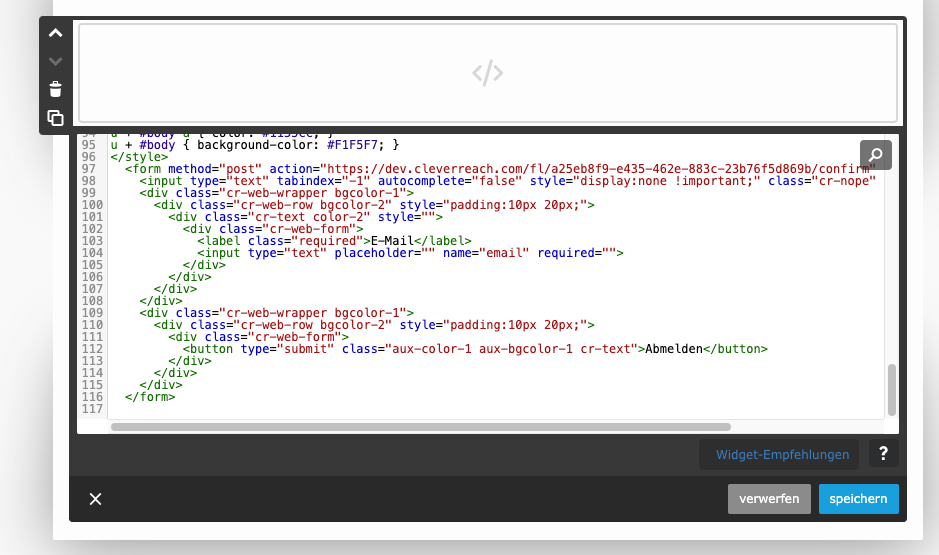The width and height of the screenshot is (939, 555).
Task: Click the E-Mail label text in code
Action: click(392, 241)
